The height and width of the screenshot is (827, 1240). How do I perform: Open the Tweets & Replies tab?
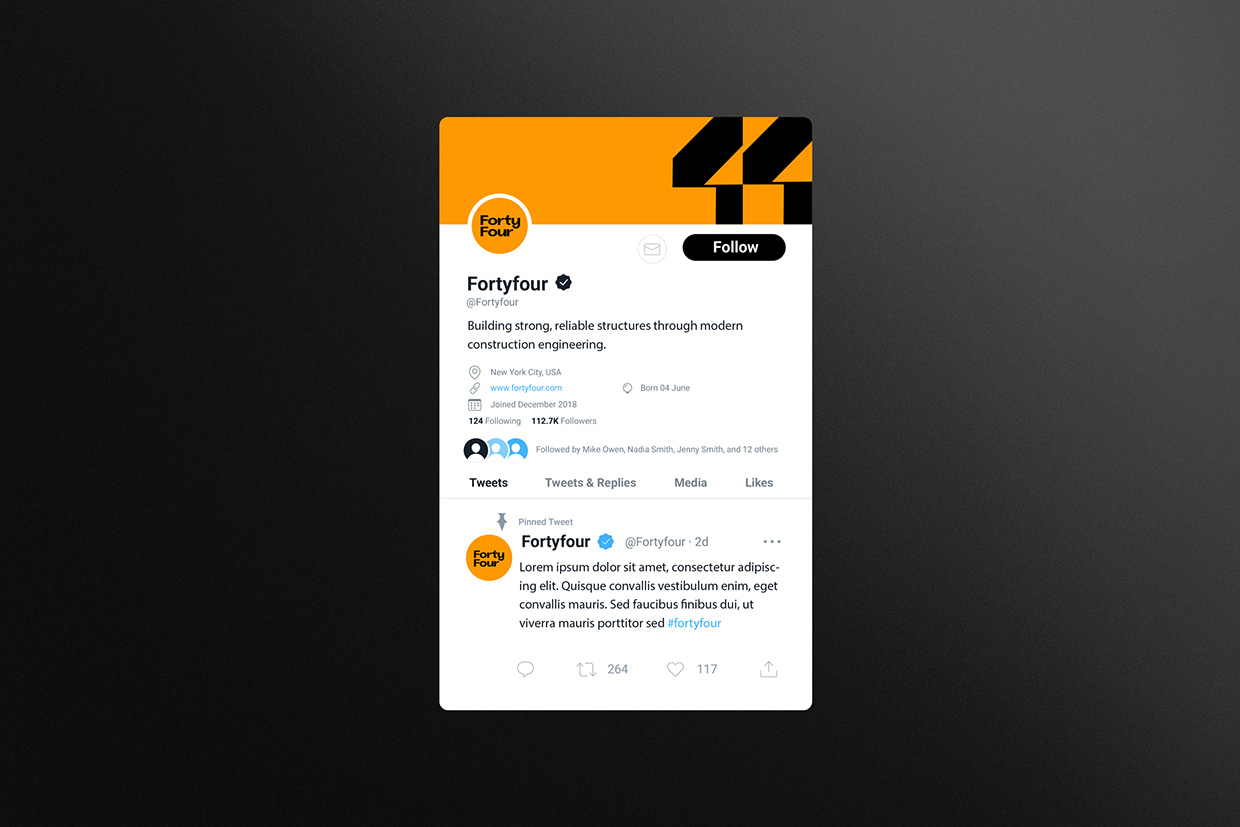tap(590, 482)
